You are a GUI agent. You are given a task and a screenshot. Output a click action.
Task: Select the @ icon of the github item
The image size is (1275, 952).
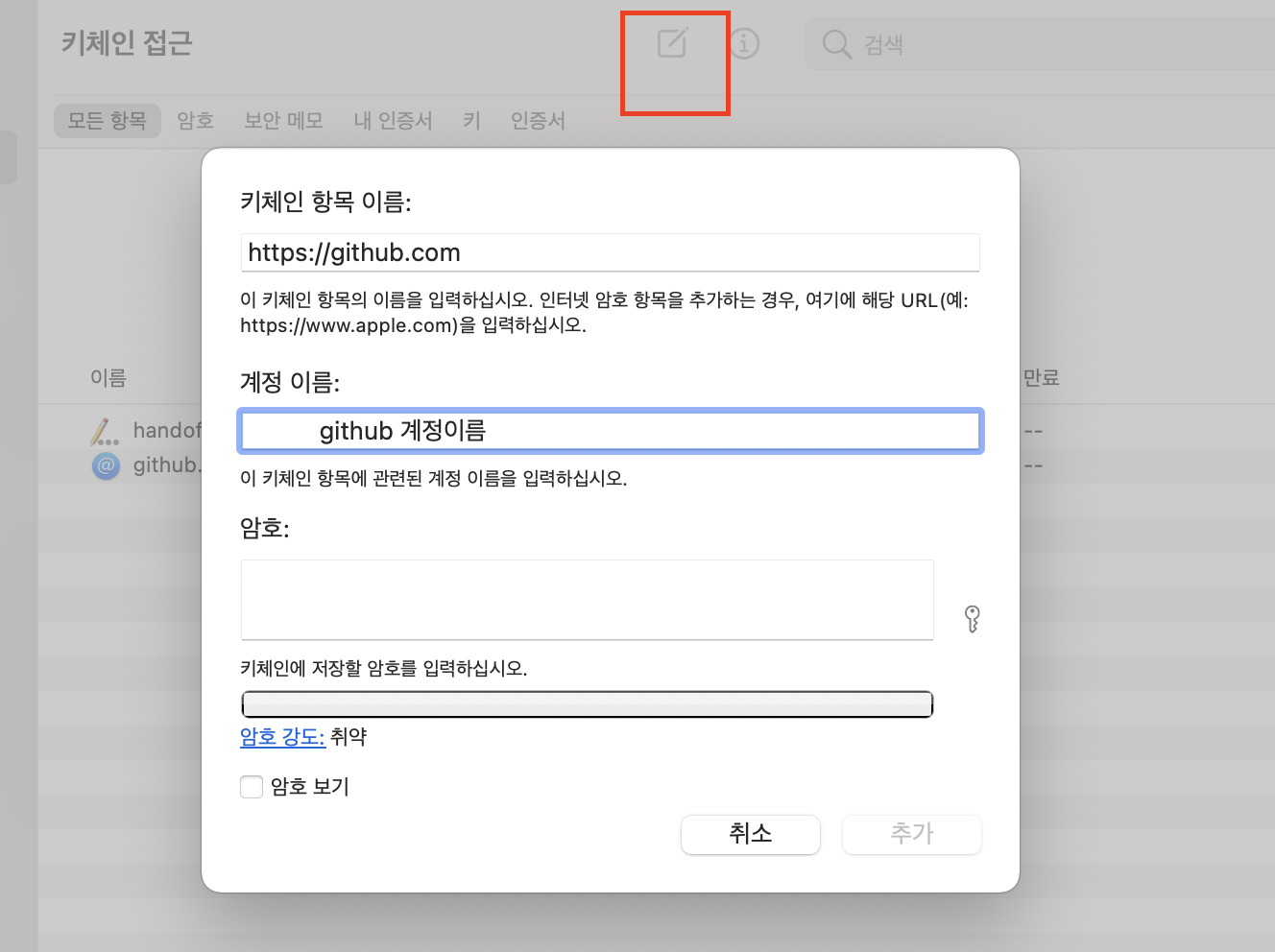pyautogui.click(x=105, y=466)
